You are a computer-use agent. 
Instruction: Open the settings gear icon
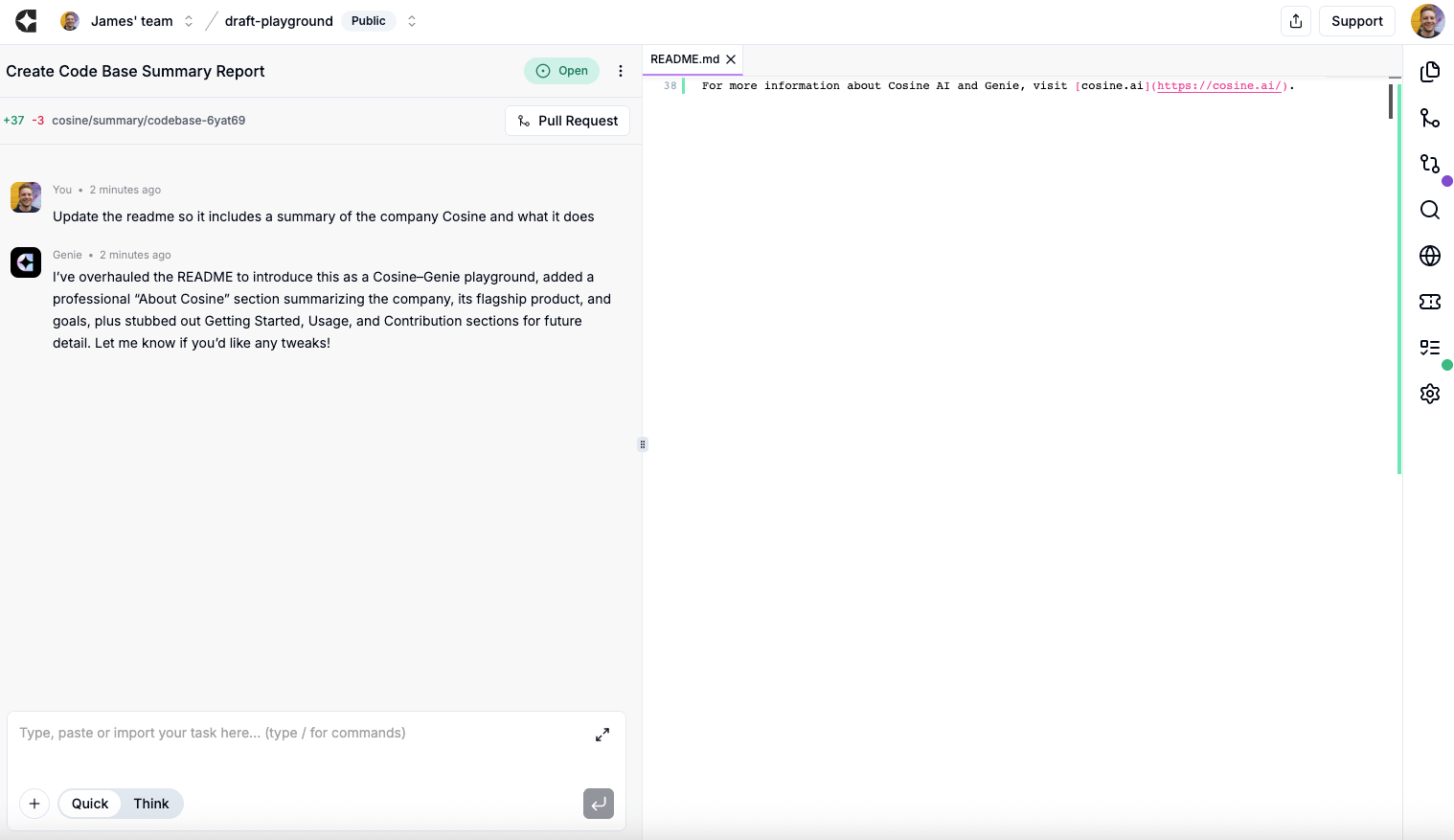coord(1429,394)
